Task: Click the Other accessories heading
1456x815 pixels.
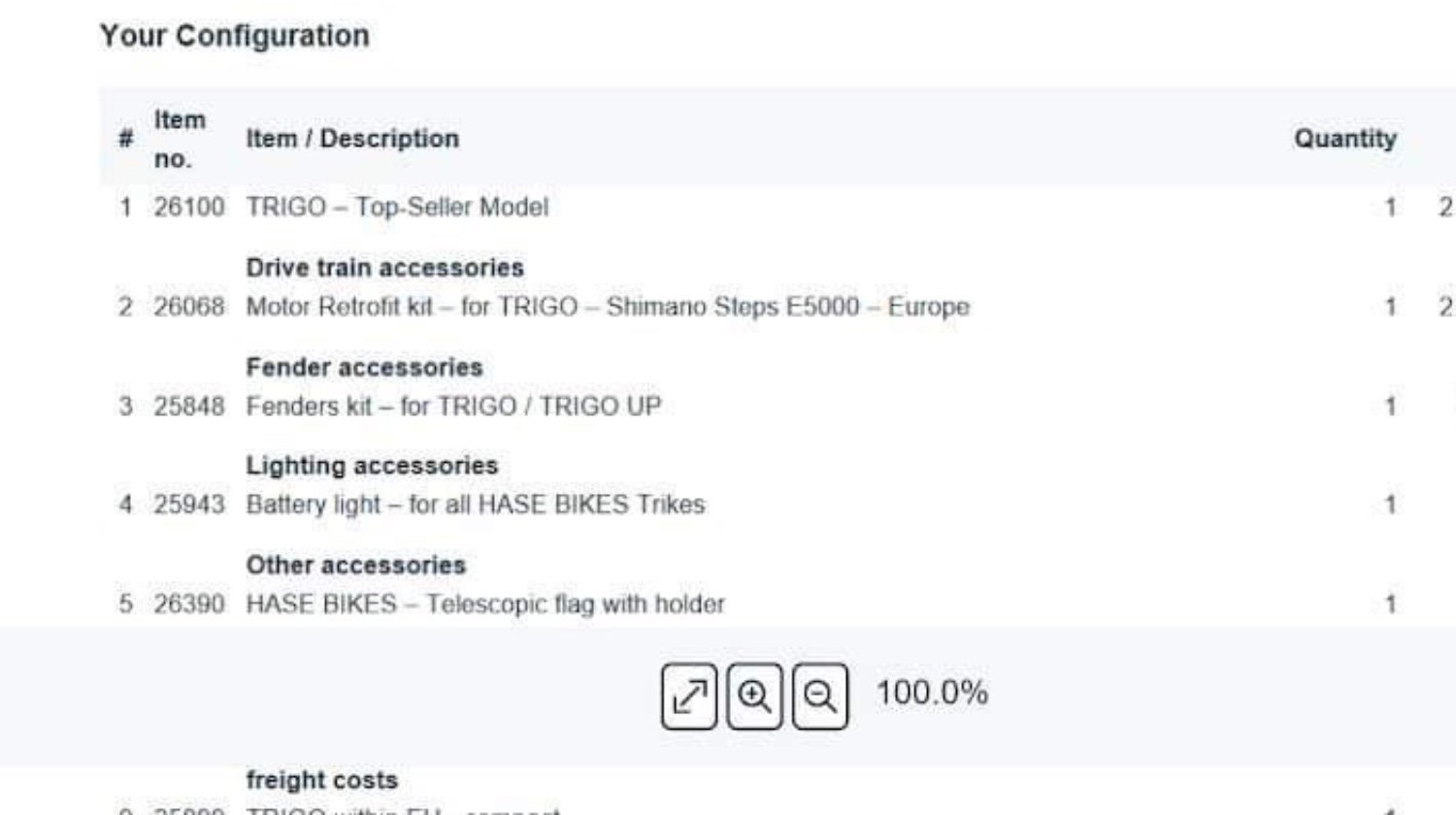Action: (356, 566)
